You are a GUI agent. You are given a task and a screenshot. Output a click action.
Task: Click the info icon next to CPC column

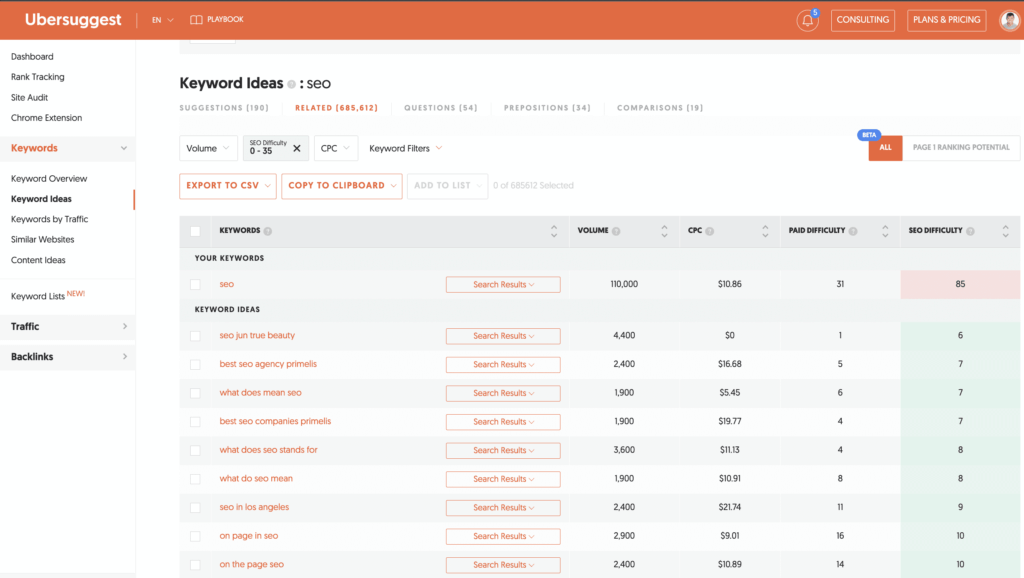(709, 231)
